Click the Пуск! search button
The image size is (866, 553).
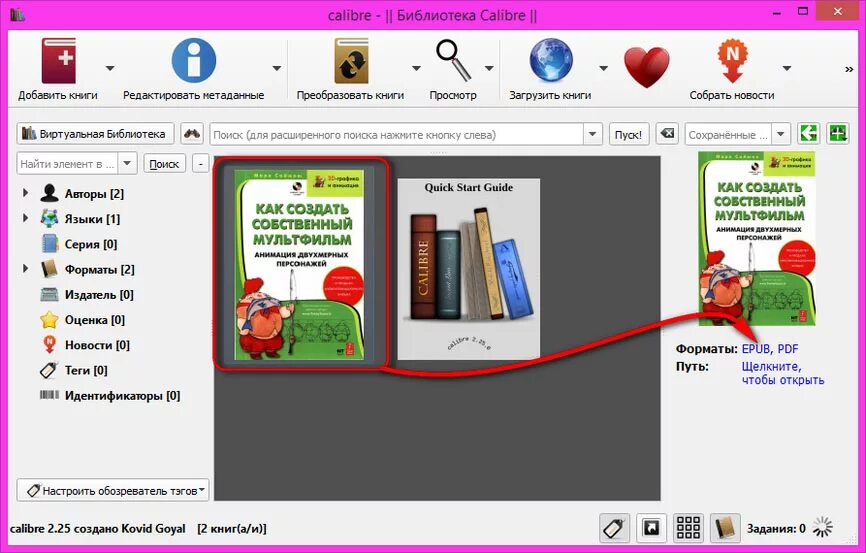click(629, 134)
